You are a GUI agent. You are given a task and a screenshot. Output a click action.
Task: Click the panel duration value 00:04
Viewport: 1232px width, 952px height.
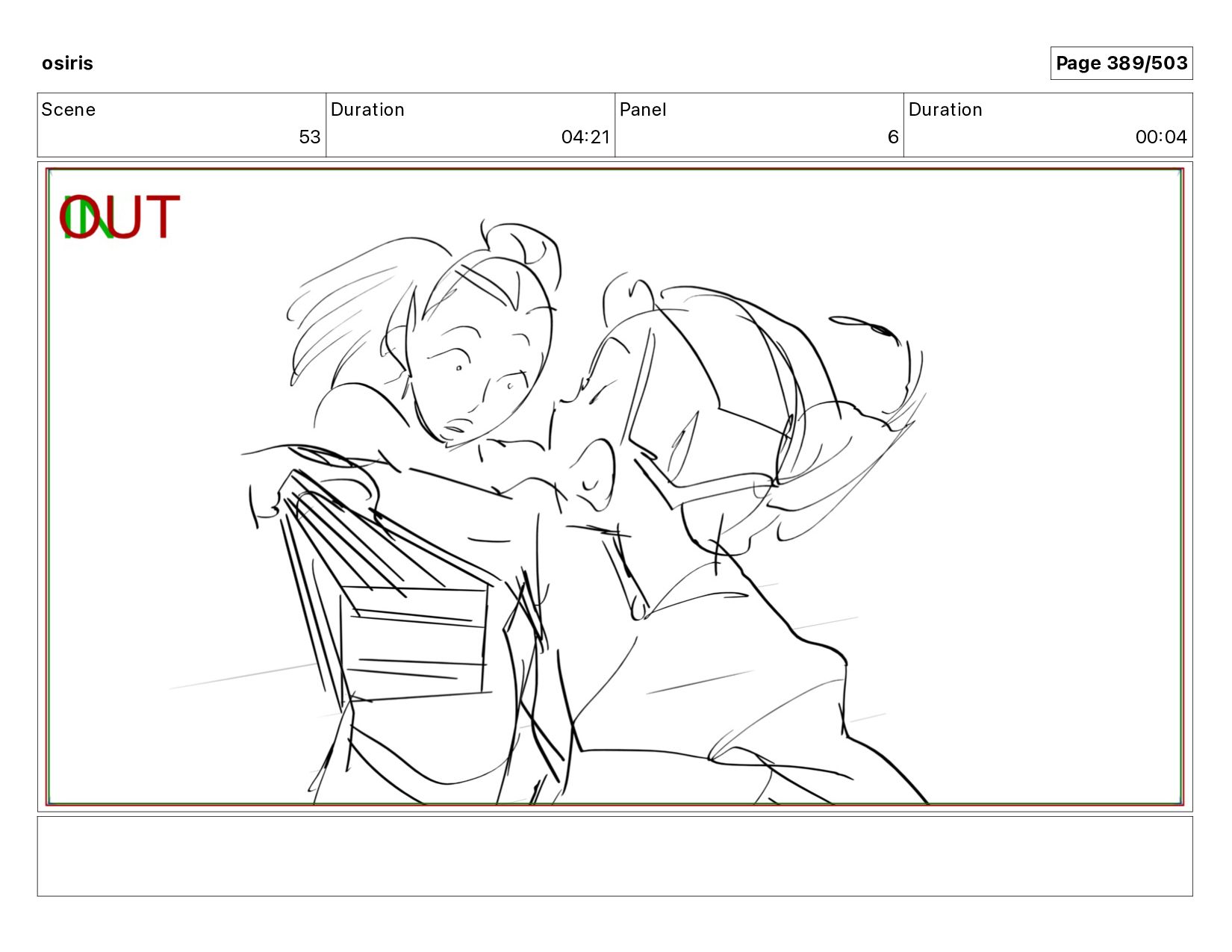(1161, 137)
